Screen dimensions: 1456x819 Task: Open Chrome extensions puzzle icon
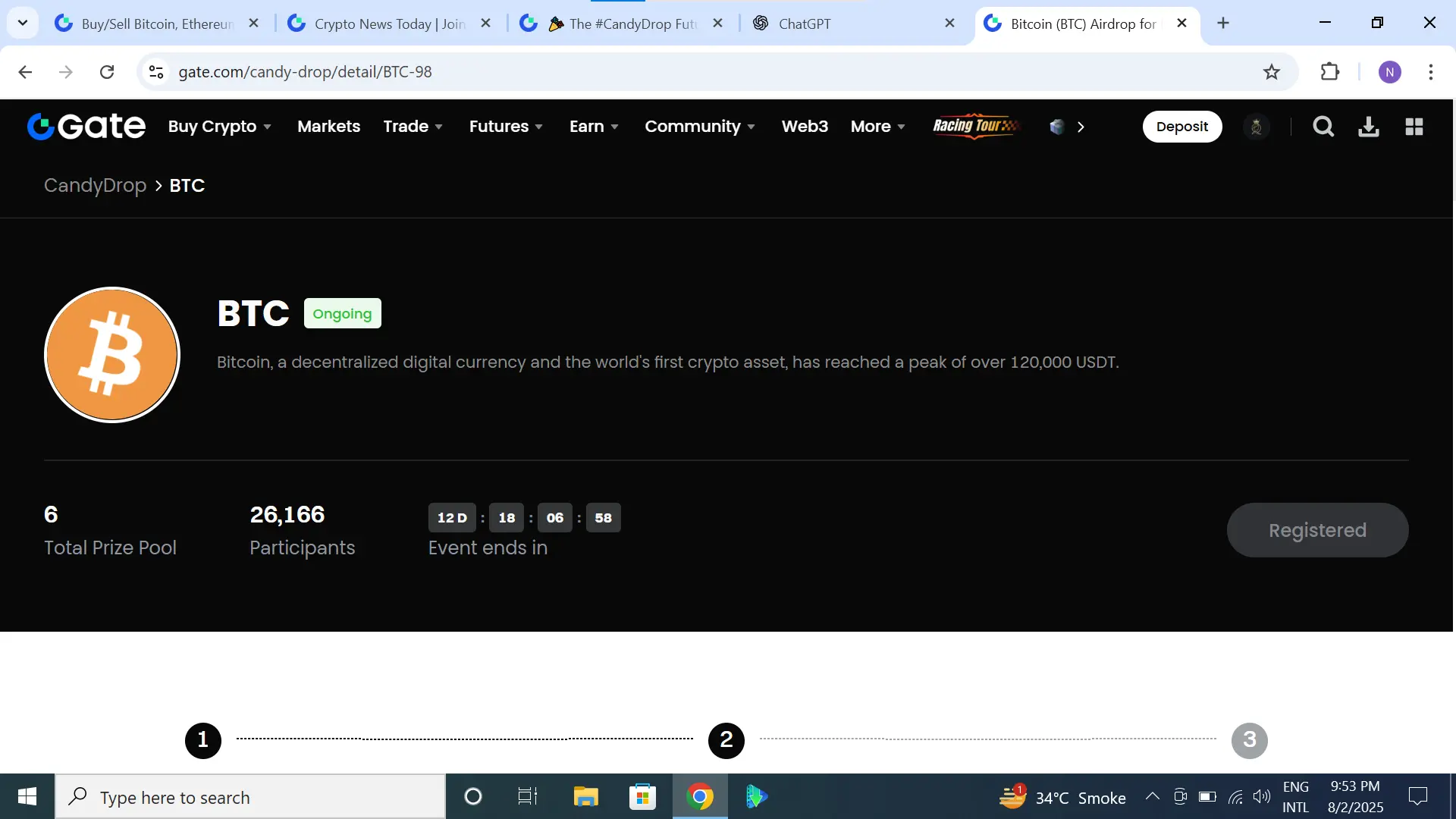click(1330, 72)
